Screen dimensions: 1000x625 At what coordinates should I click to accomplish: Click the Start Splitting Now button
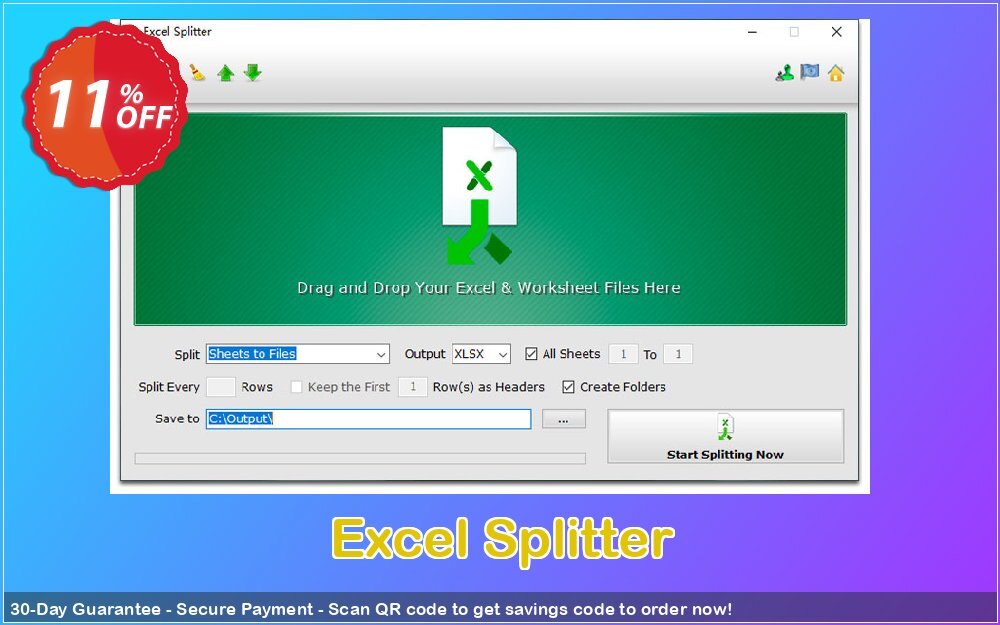pos(725,436)
